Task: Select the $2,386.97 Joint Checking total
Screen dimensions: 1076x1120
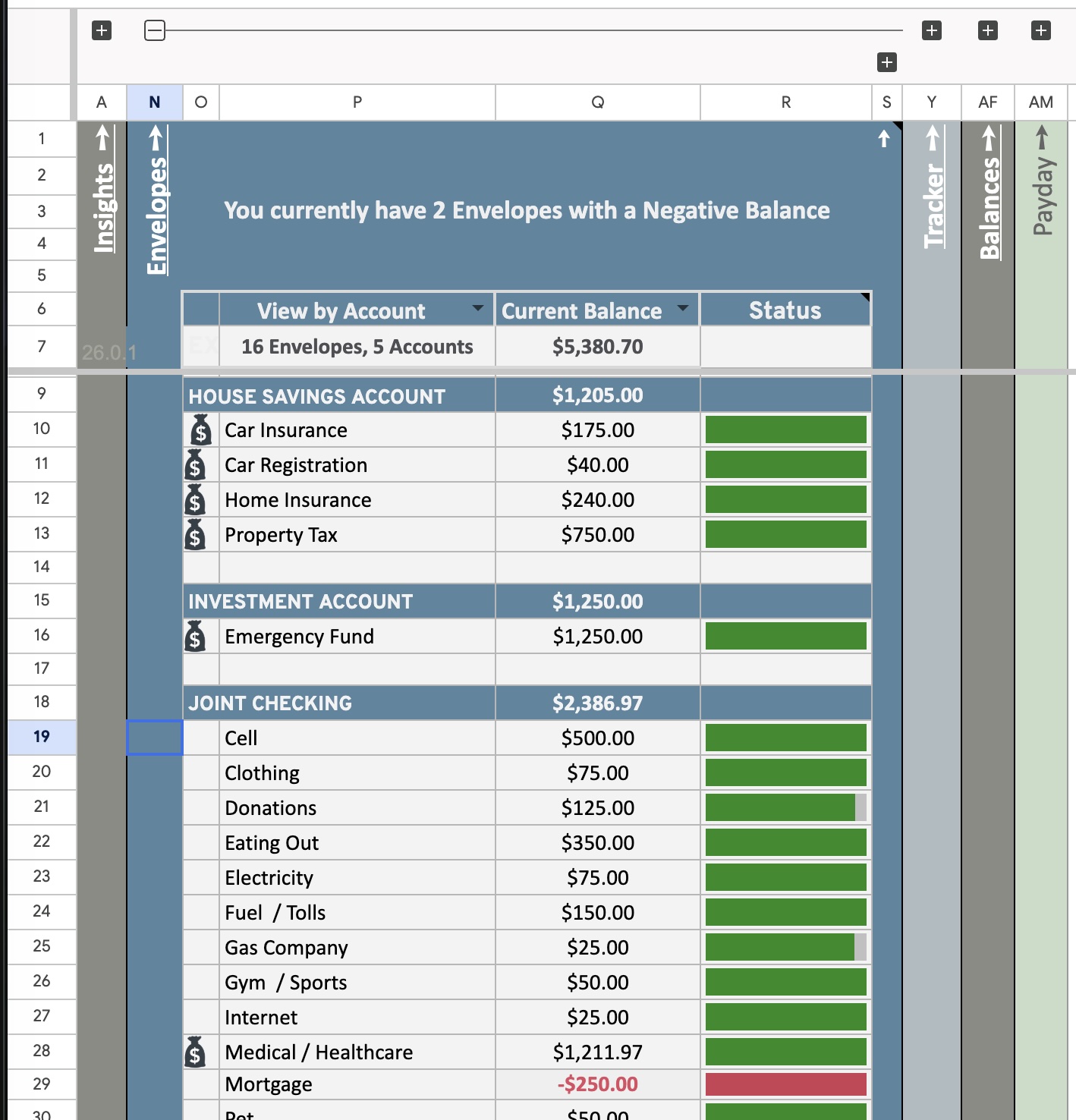Action: (x=598, y=703)
